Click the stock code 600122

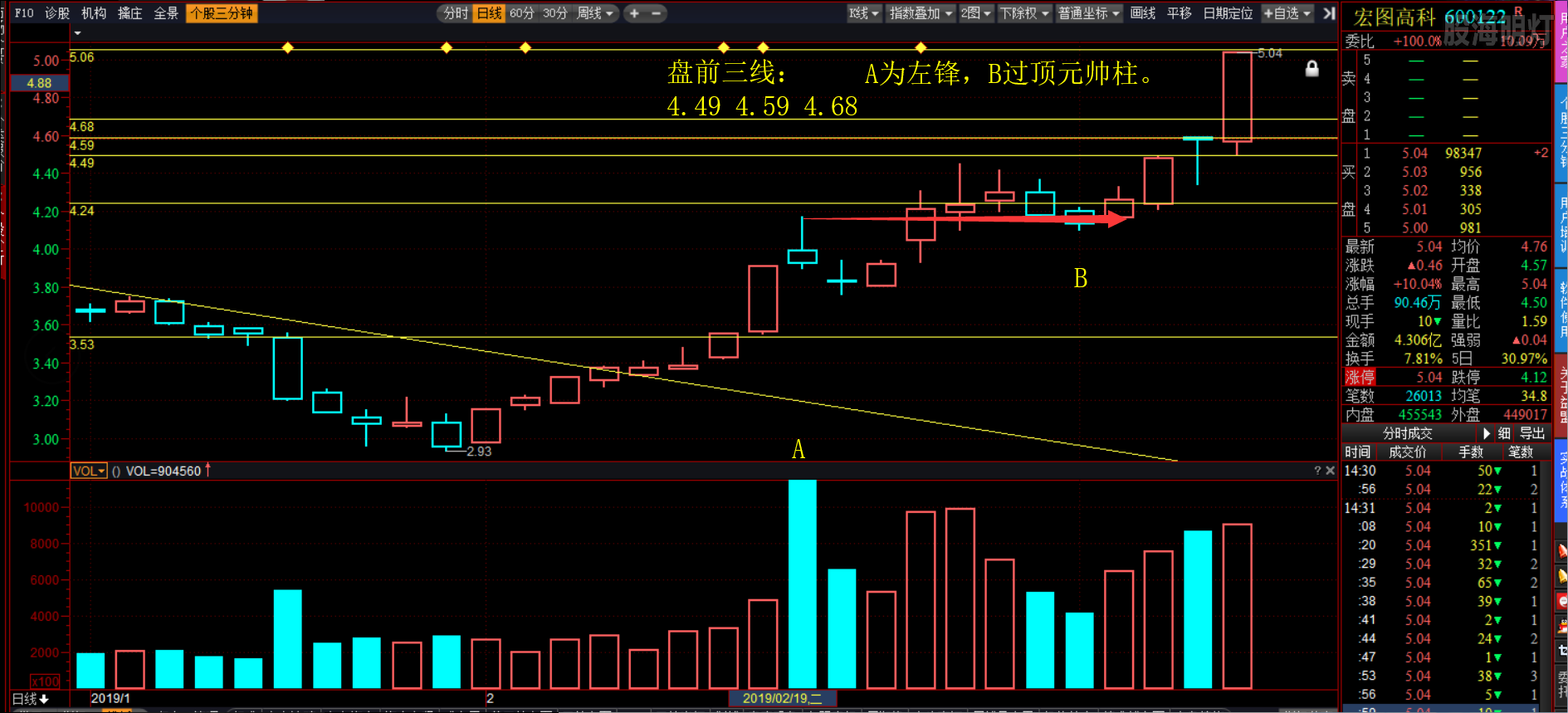point(1475,17)
